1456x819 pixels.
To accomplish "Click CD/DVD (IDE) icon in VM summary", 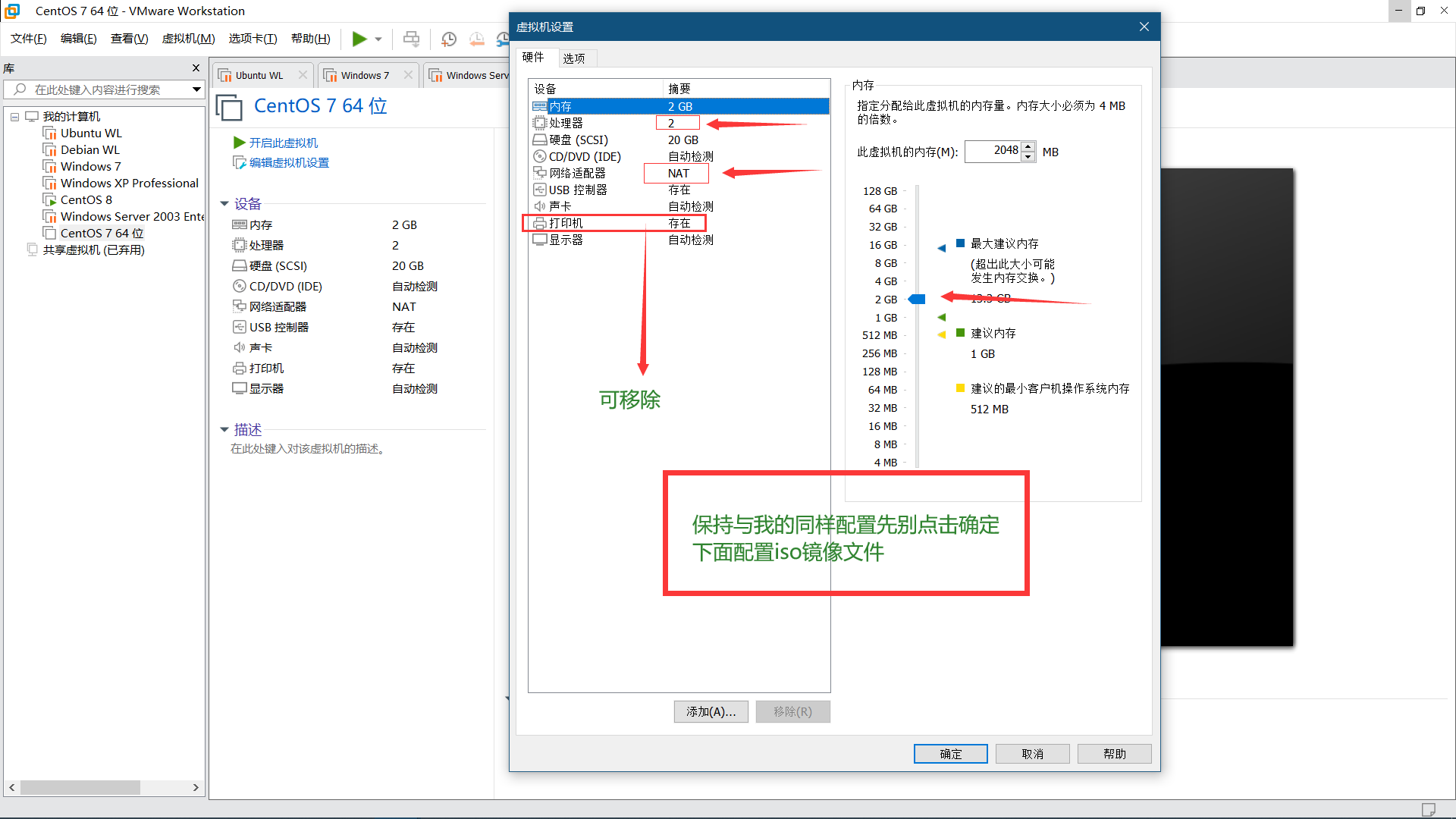I will (239, 286).
